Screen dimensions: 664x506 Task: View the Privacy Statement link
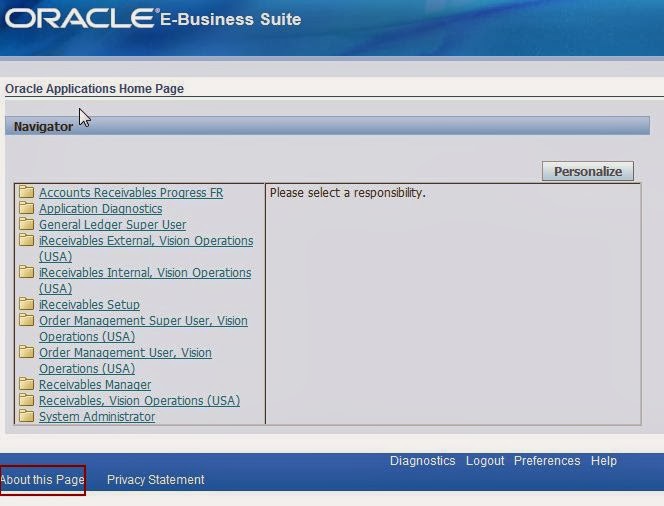[x=155, y=480]
